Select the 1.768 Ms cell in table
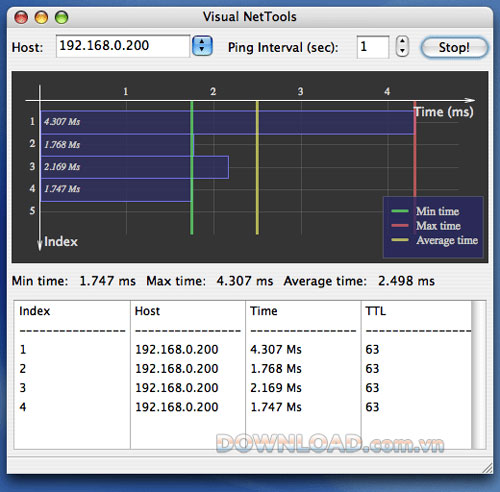The height and width of the screenshot is (492, 500). tap(276, 369)
